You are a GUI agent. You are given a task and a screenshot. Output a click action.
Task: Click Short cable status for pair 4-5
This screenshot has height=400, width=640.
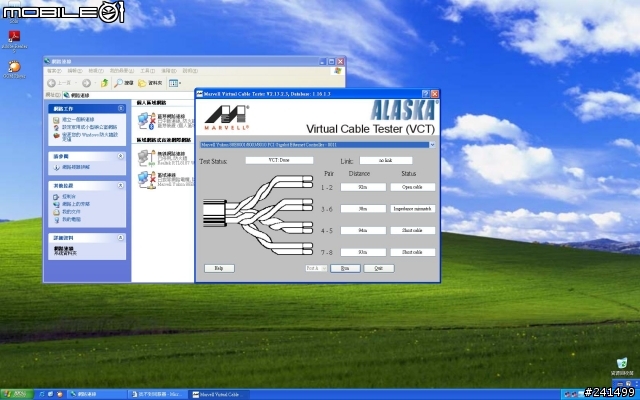(x=413, y=231)
